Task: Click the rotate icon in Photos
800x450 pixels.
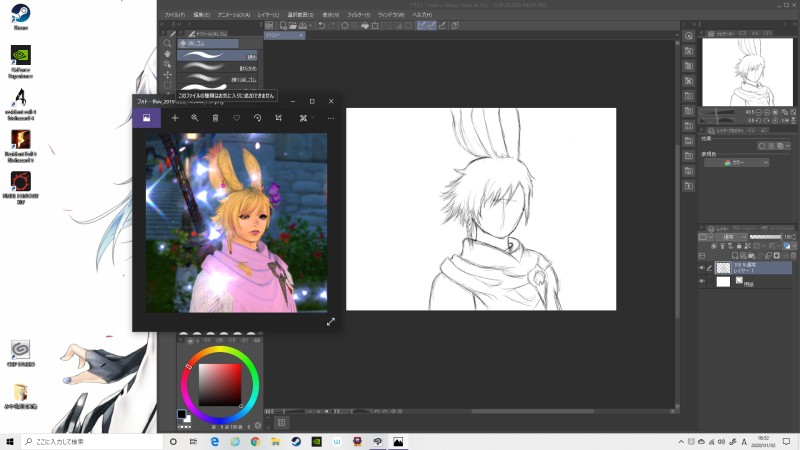Action: point(258,118)
